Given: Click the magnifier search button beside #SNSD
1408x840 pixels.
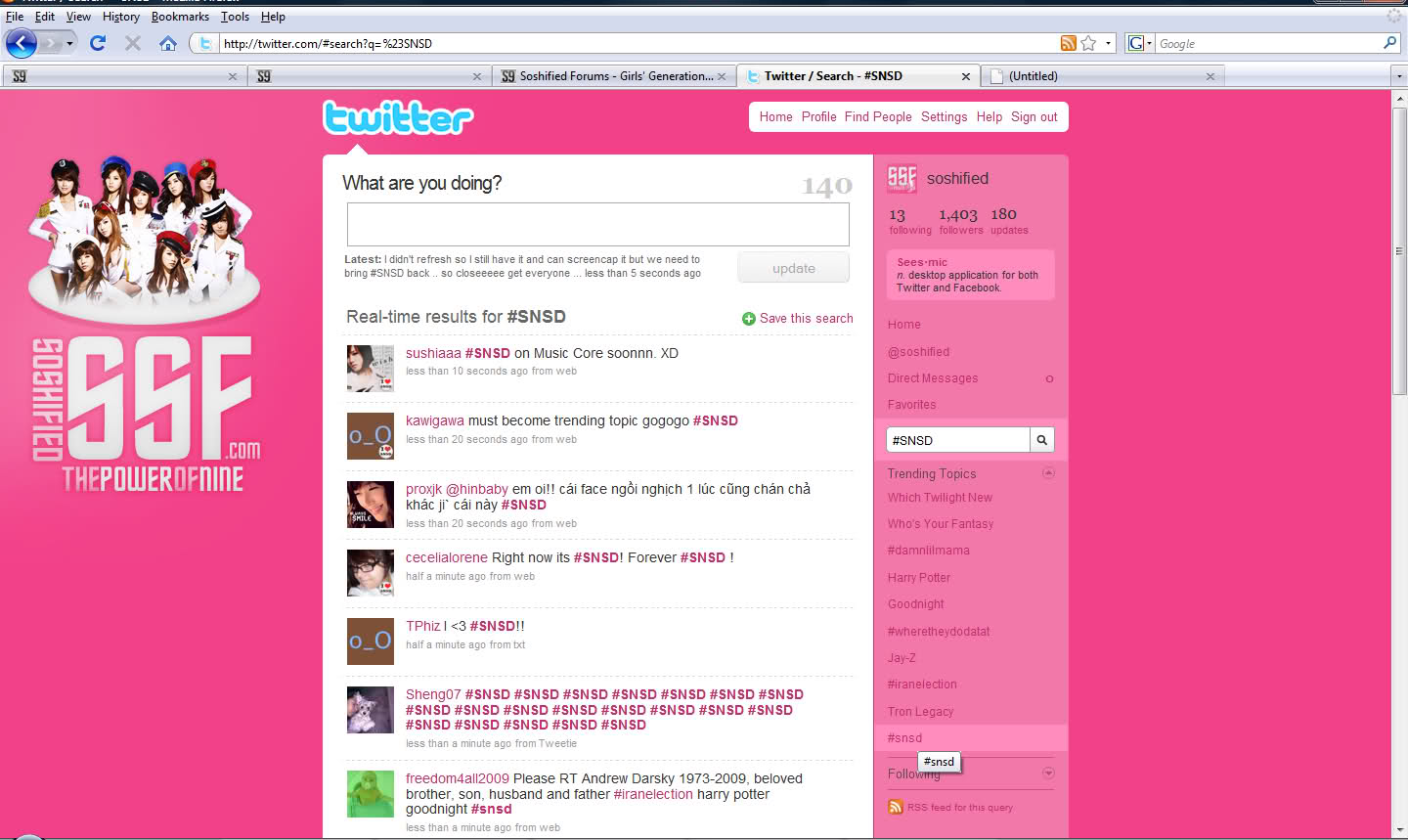Looking at the screenshot, I should [x=1042, y=440].
